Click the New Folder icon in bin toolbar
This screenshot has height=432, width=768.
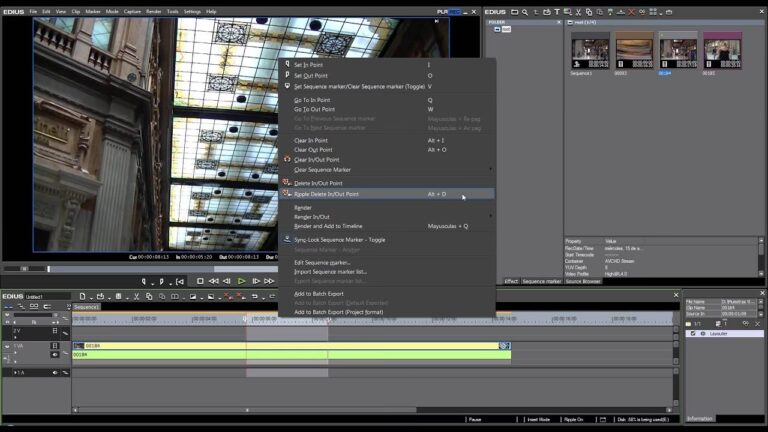tap(514, 12)
